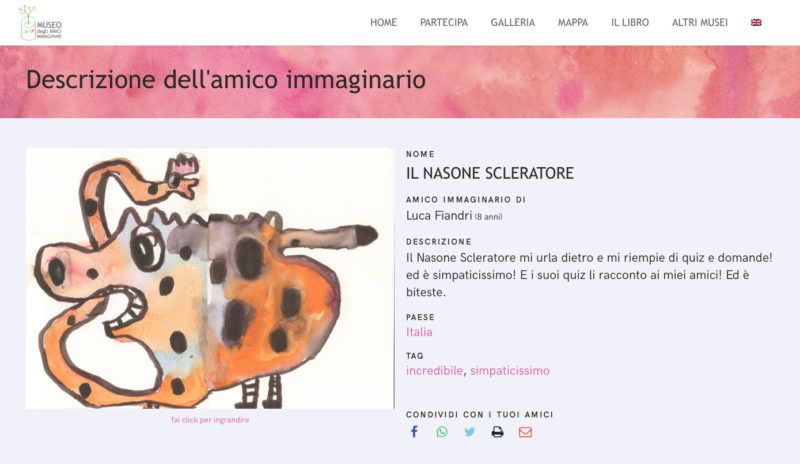Viewport: 800px width, 464px height.
Task: Open the simpaticissimo tag link
Action: point(510,371)
